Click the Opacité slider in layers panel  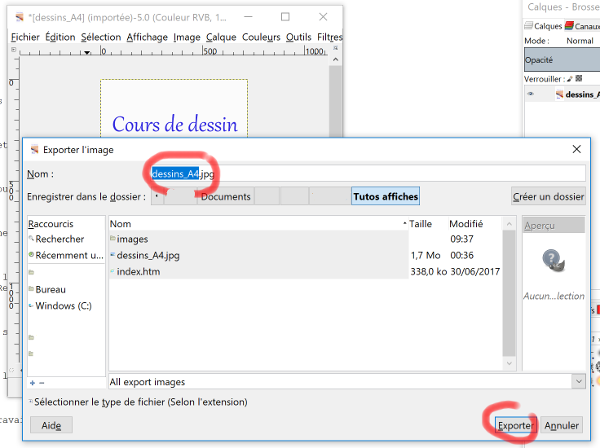(x=562, y=60)
